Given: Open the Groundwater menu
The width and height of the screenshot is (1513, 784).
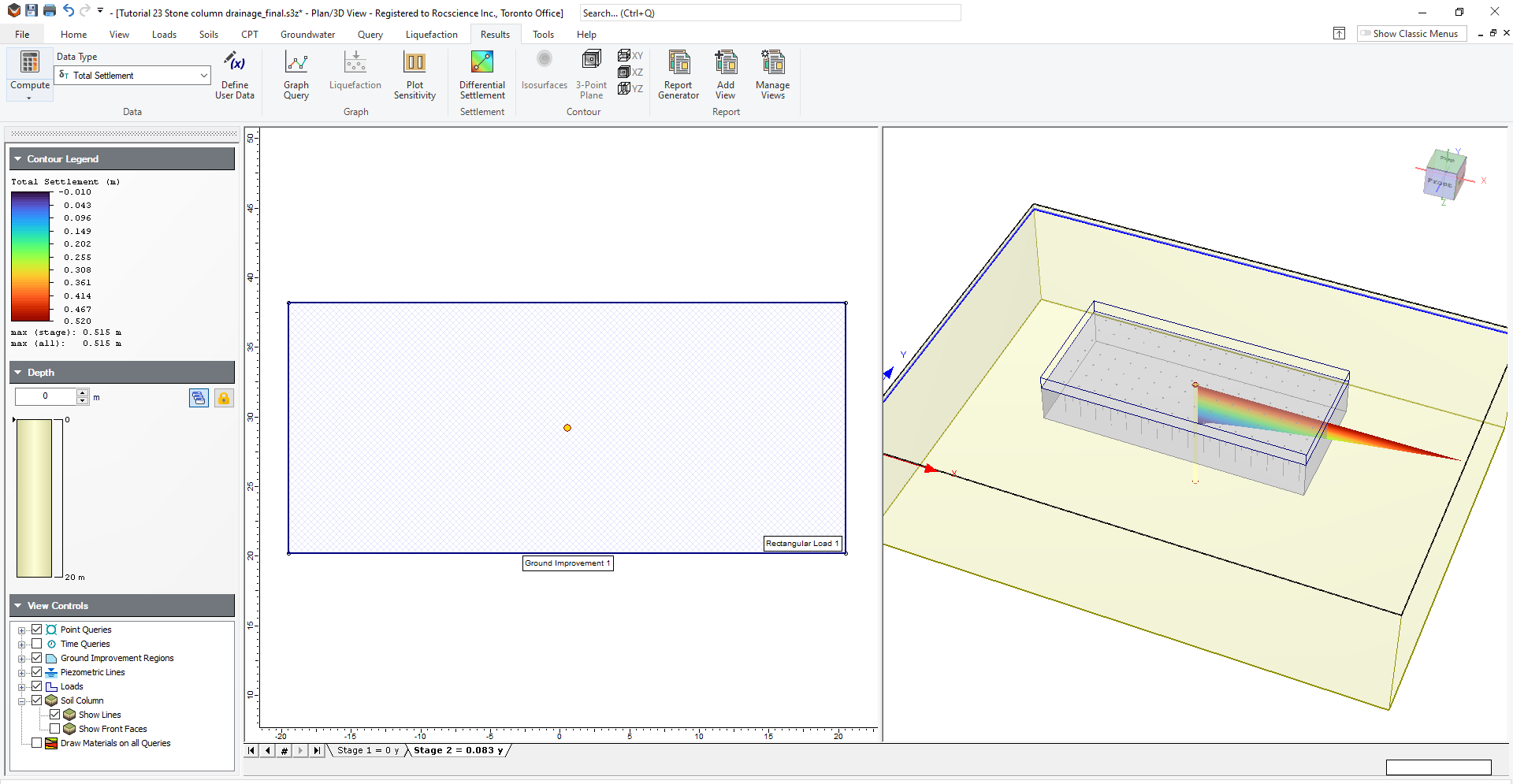Looking at the screenshot, I should 307,34.
